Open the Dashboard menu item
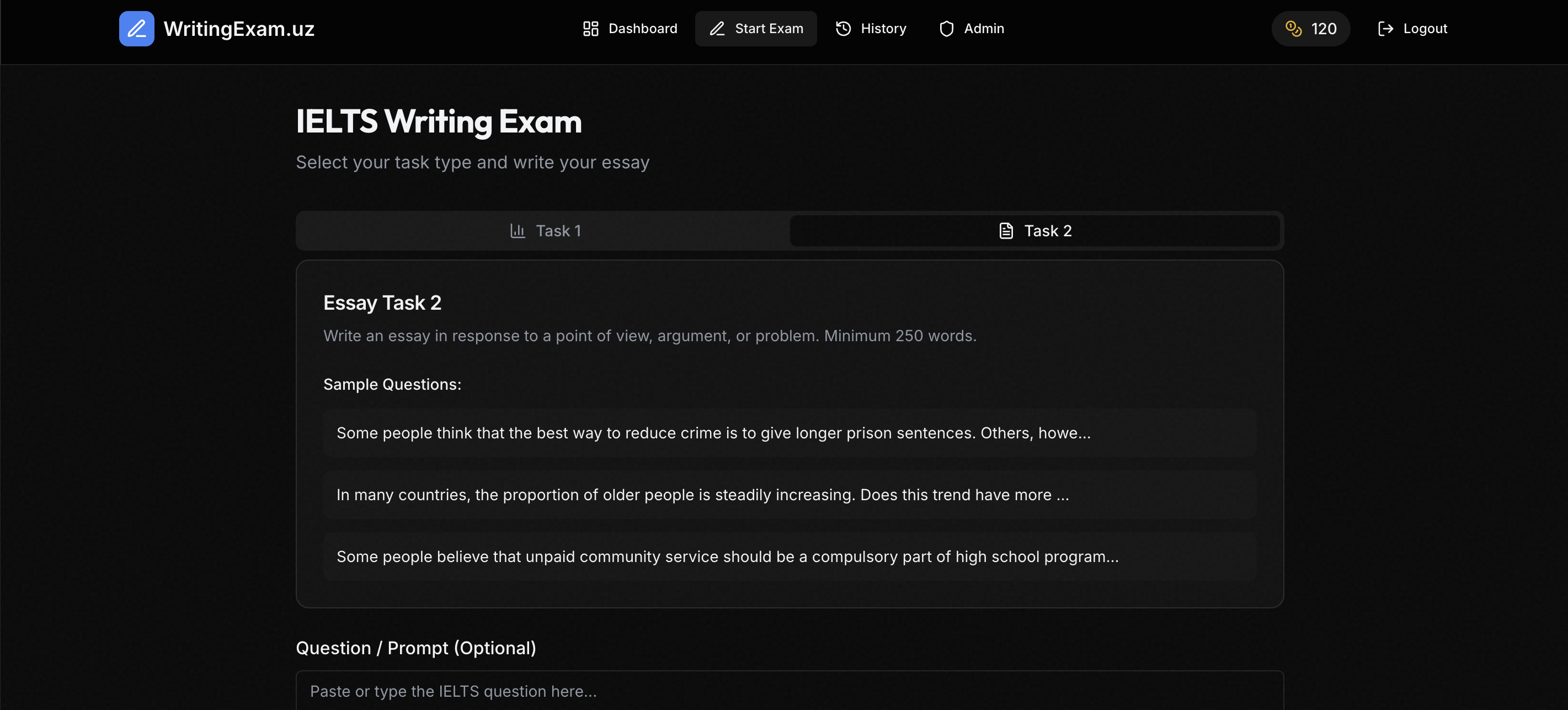The height and width of the screenshot is (710, 1568). pos(630,28)
